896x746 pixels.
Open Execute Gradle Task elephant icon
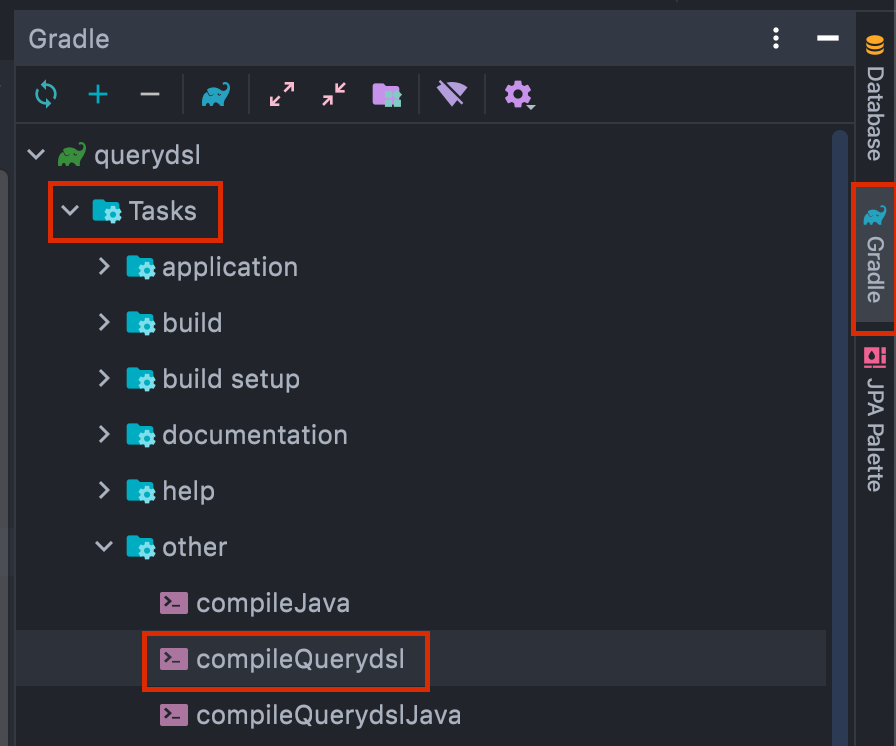coord(215,95)
